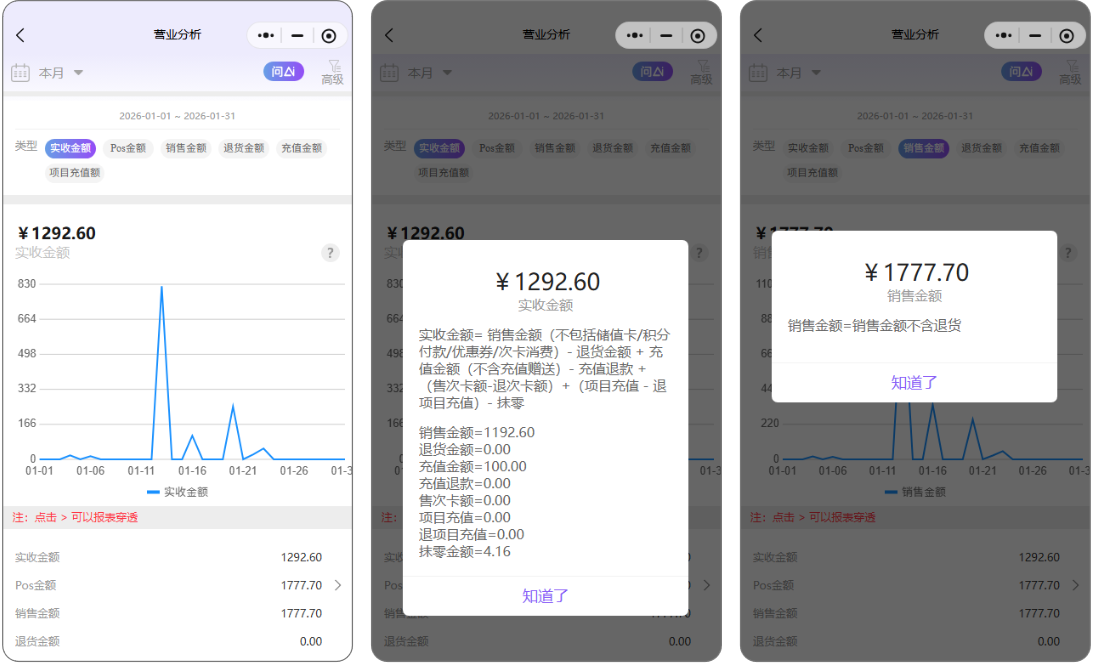Select the 充值金额 type tab in left screen

[301, 148]
